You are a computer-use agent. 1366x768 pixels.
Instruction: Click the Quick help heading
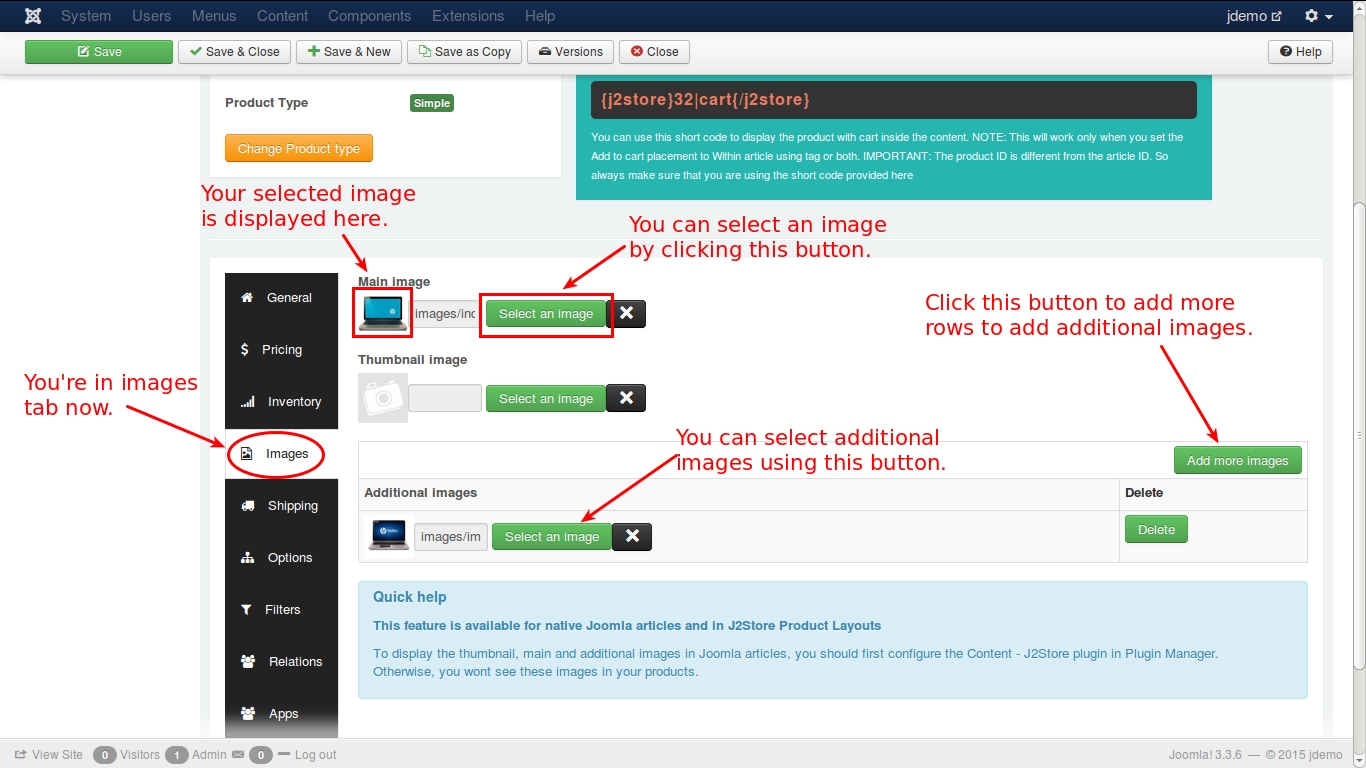410,597
